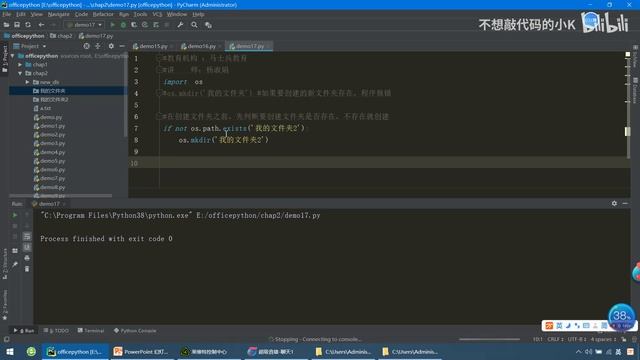This screenshot has width=640, height=360.
Task: Open the TODO tool window tab
Action: point(56,331)
